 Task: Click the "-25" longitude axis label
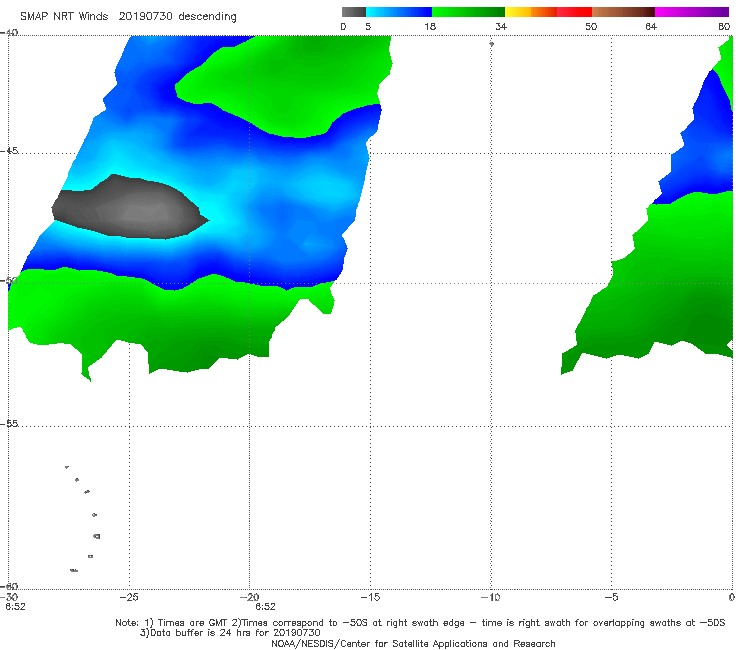[129, 597]
